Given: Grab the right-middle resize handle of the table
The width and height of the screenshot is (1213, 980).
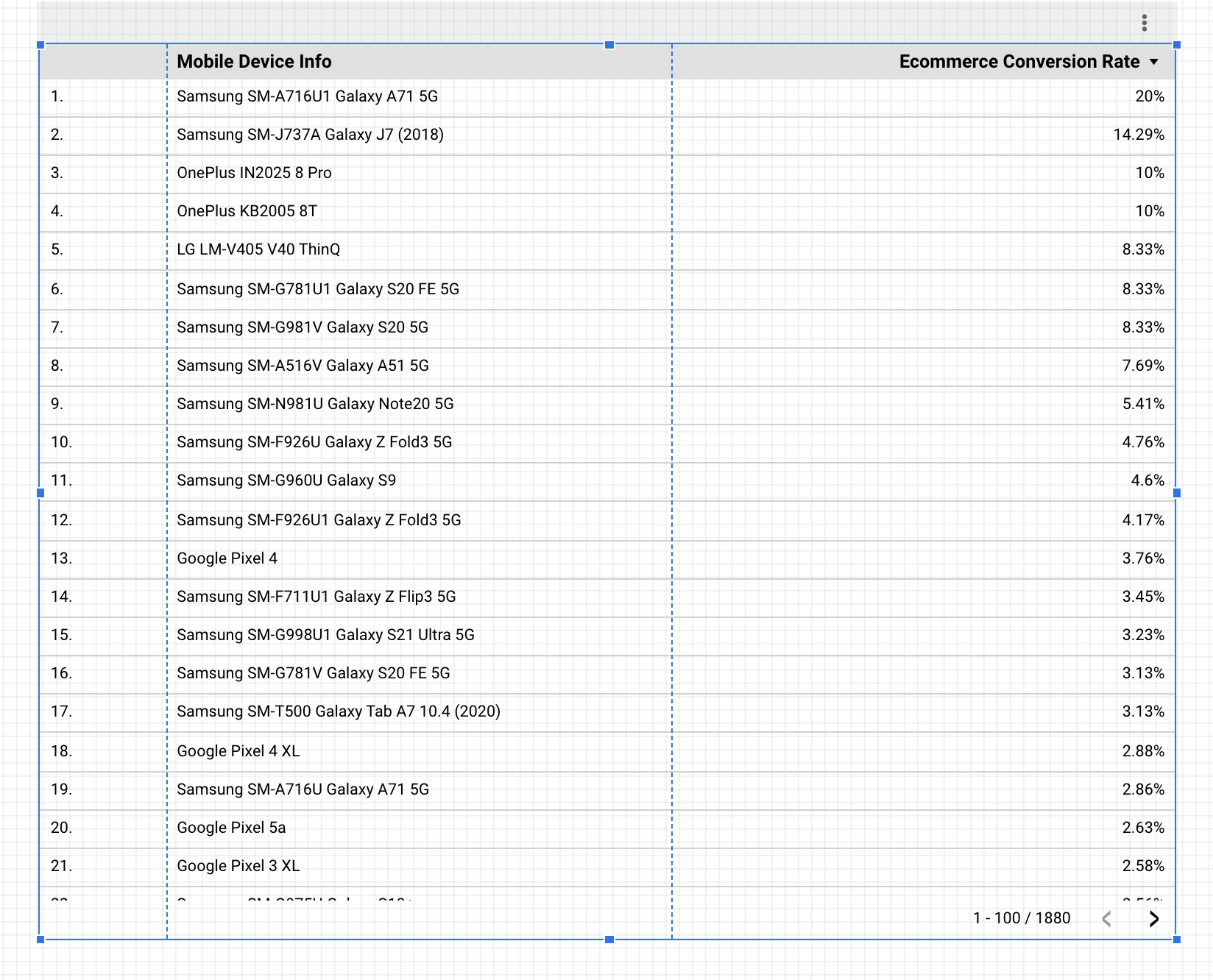Looking at the screenshot, I should click(x=1177, y=493).
